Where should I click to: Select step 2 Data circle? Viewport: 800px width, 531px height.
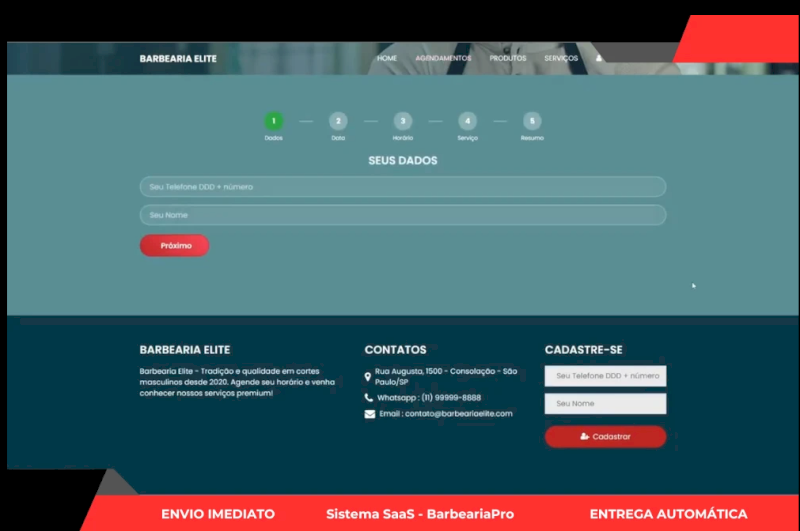[338, 121]
